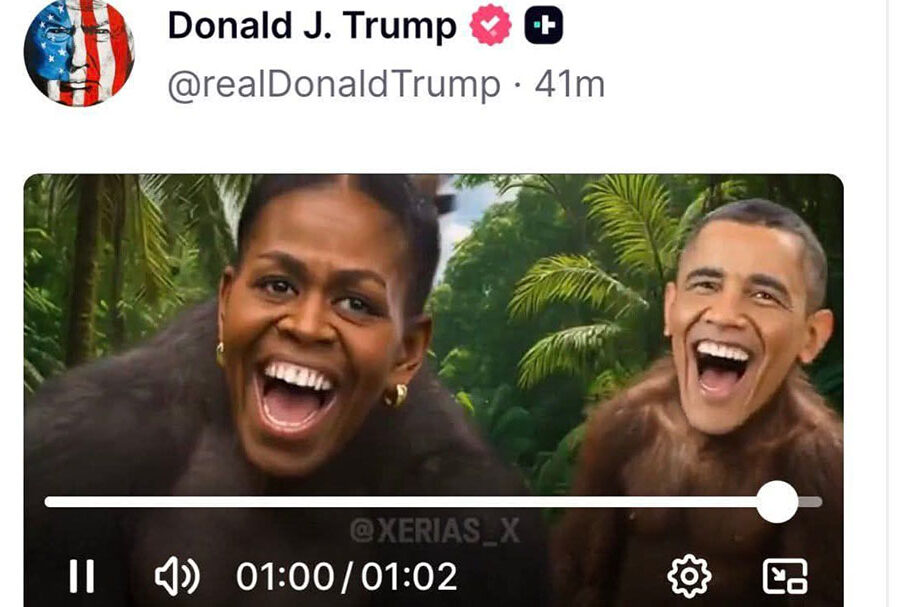Open the Donald J. Trump display name

click(312, 26)
